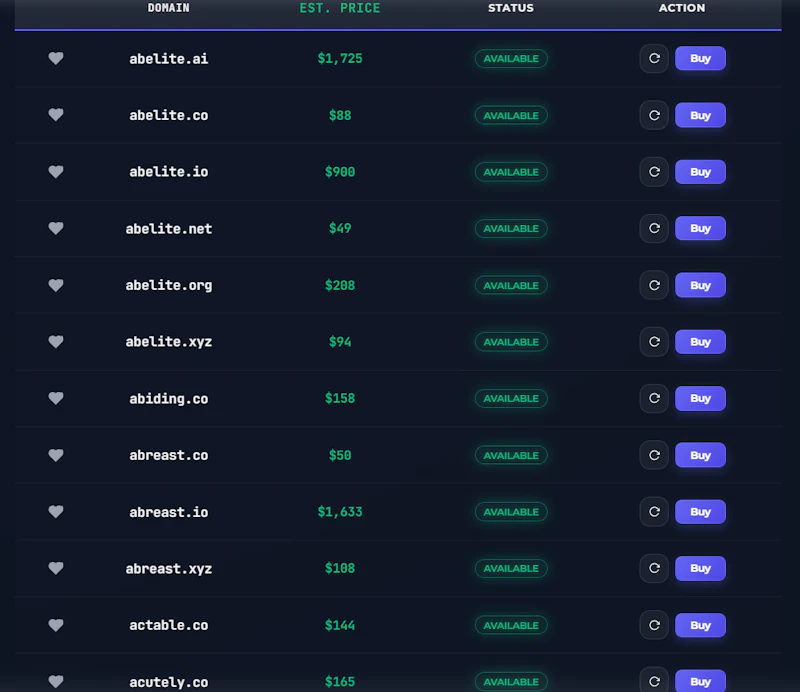Viewport: 800px width, 692px height.
Task: Click the abelite.org domain text
Action: pos(168,285)
